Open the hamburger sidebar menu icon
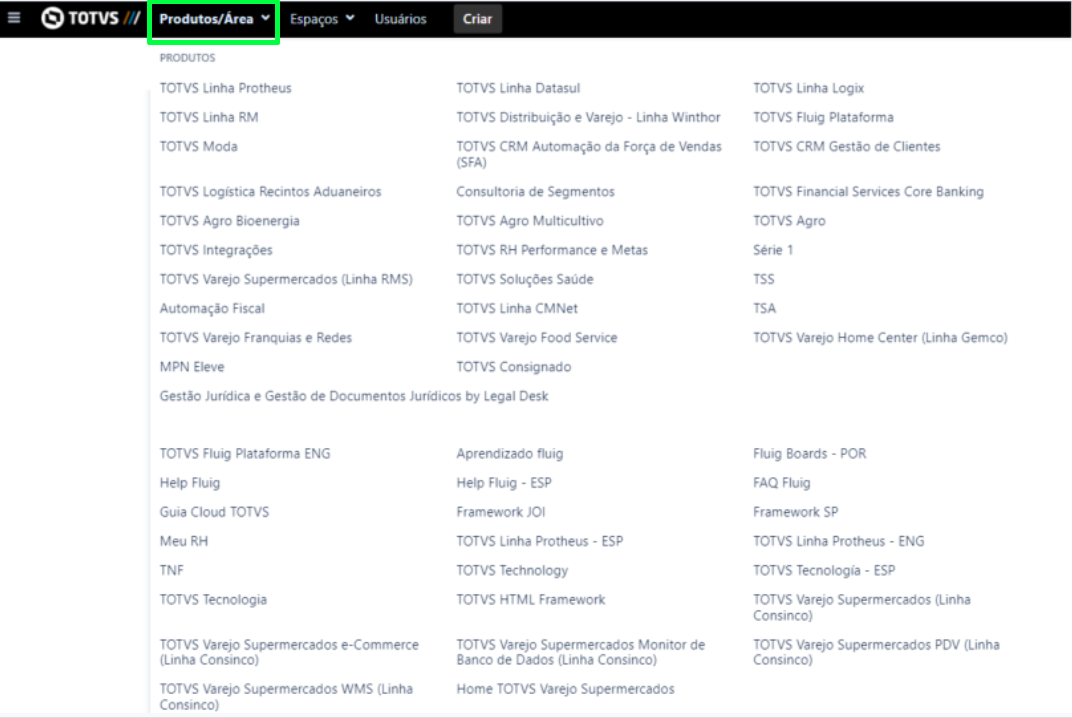The height and width of the screenshot is (718, 1072). pos(14,18)
